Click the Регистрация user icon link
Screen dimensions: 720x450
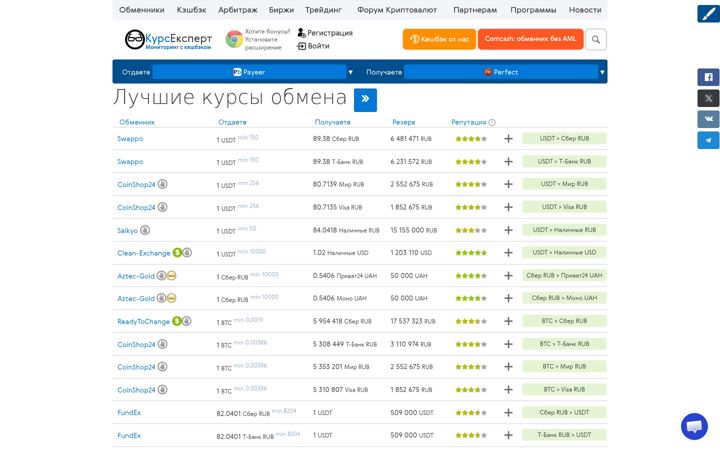pyautogui.click(x=325, y=33)
